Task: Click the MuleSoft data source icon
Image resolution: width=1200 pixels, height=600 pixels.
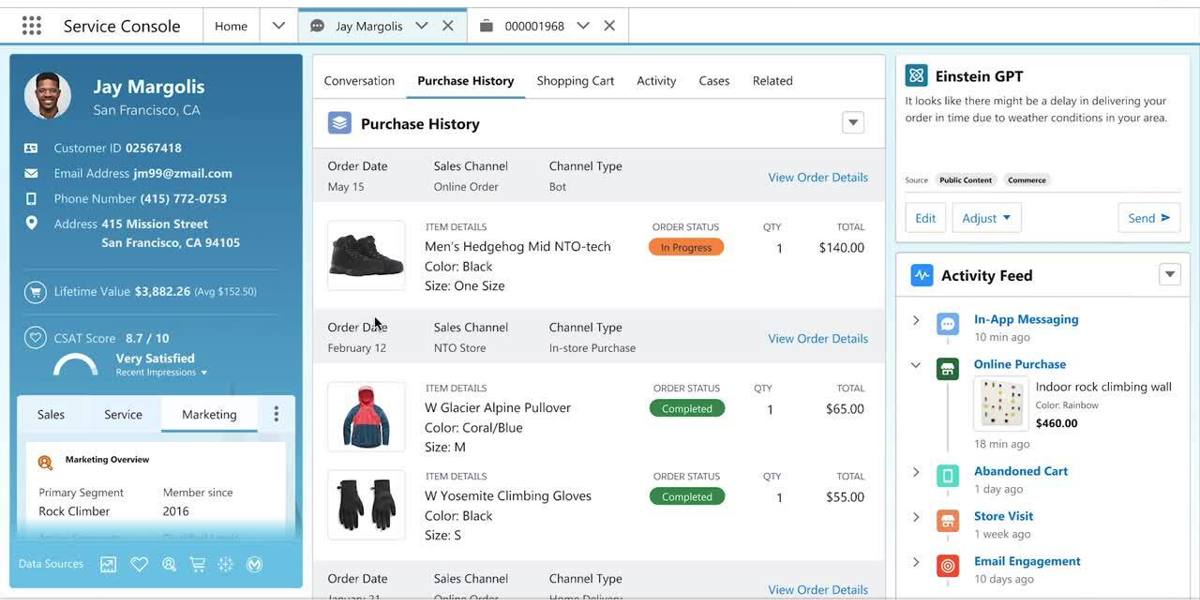Action: coord(255,564)
